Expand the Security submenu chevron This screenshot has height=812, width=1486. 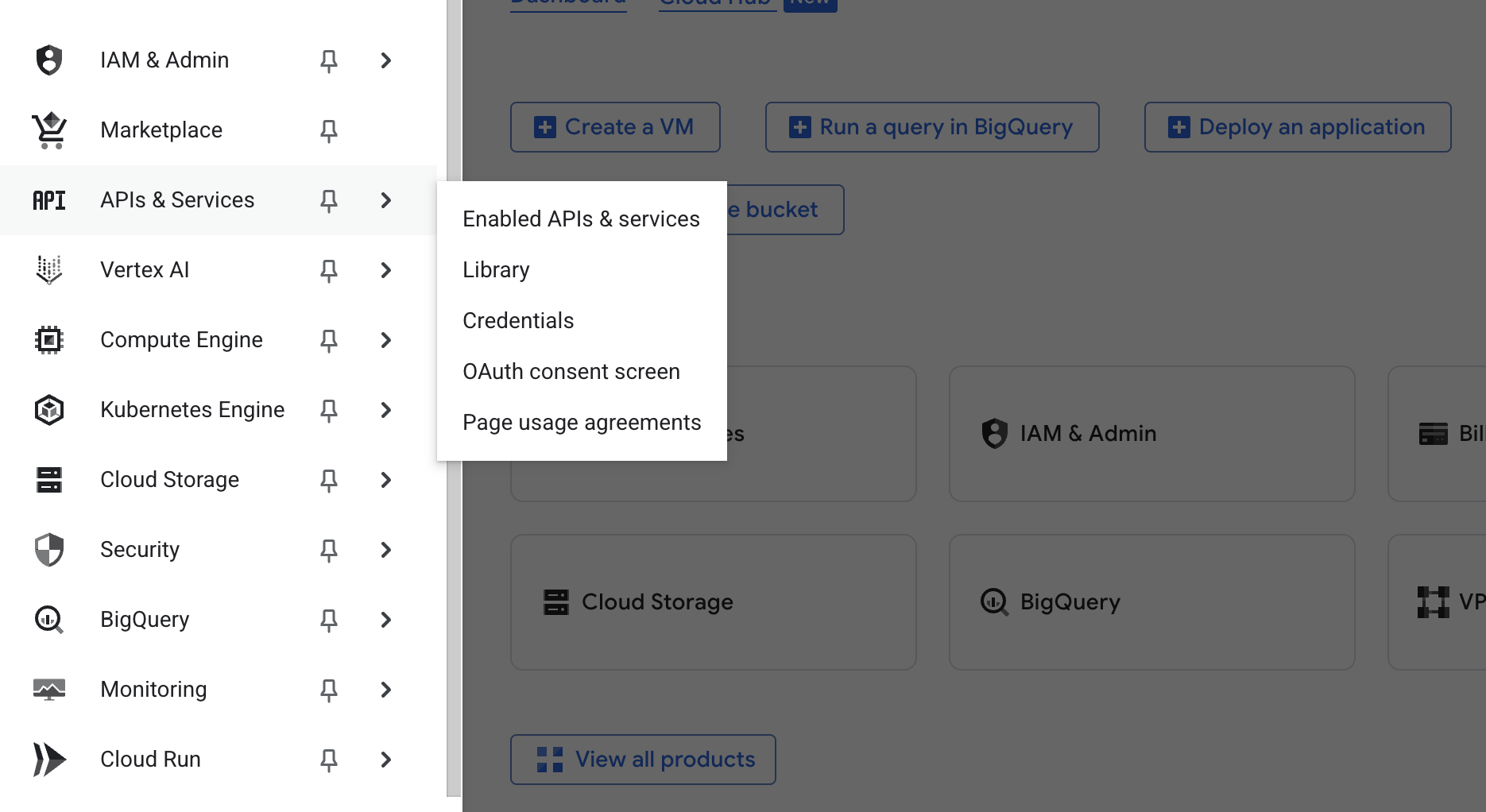(386, 550)
